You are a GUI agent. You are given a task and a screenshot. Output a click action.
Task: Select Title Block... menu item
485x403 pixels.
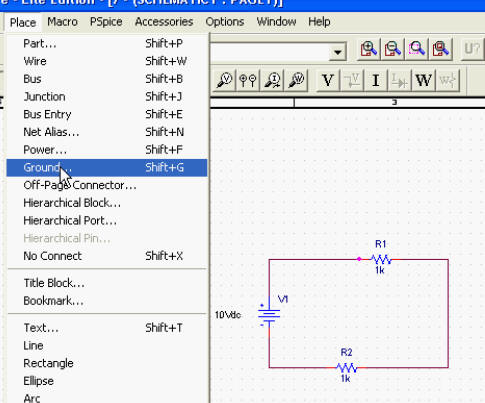pyautogui.click(x=107, y=283)
